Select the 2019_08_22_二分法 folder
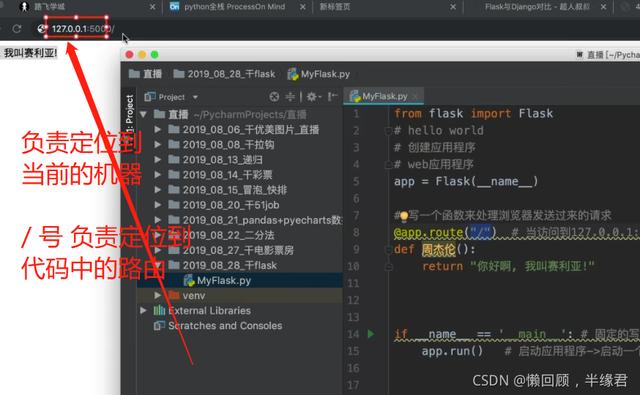The image size is (640, 395). (x=229, y=235)
